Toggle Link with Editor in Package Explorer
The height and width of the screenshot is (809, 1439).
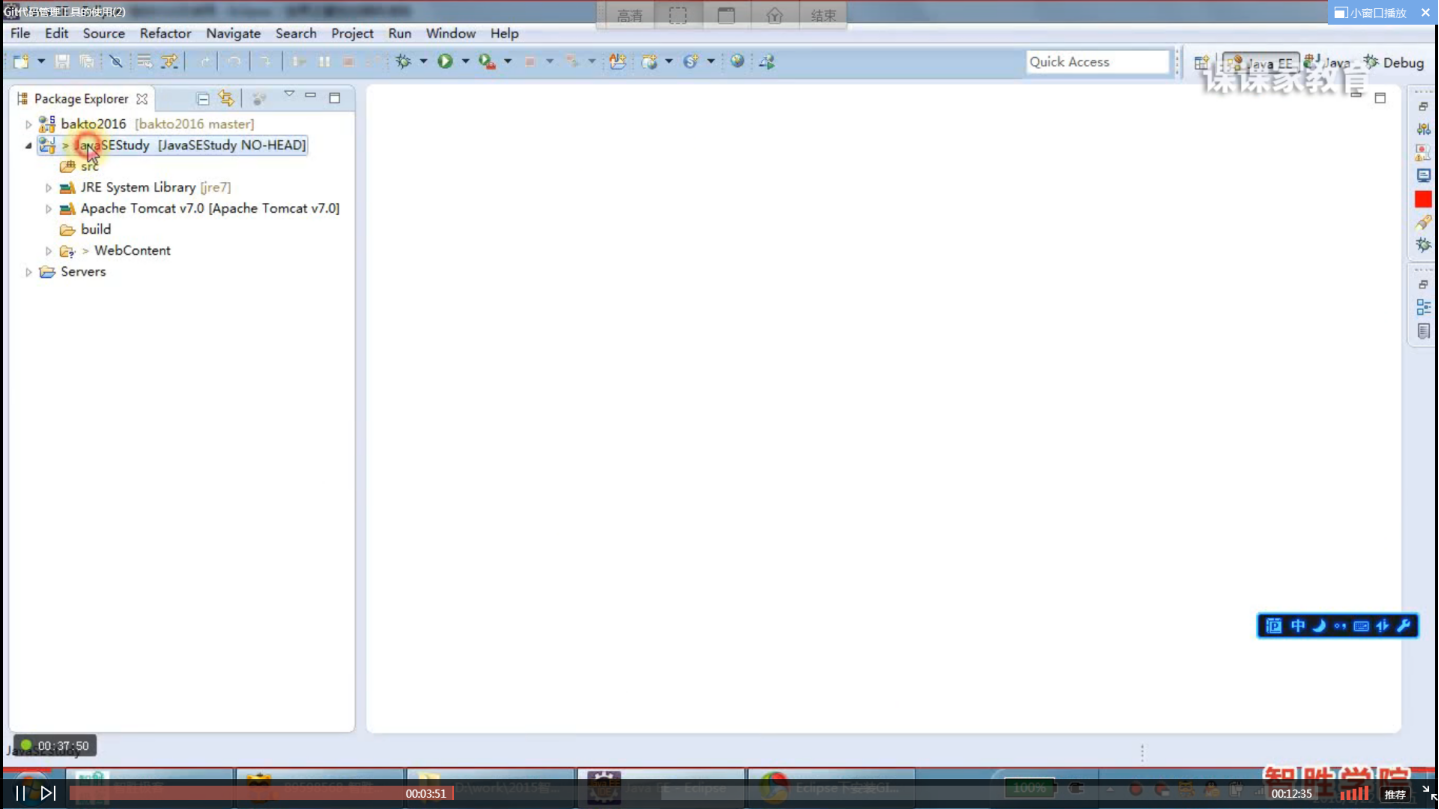[x=227, y=99]
